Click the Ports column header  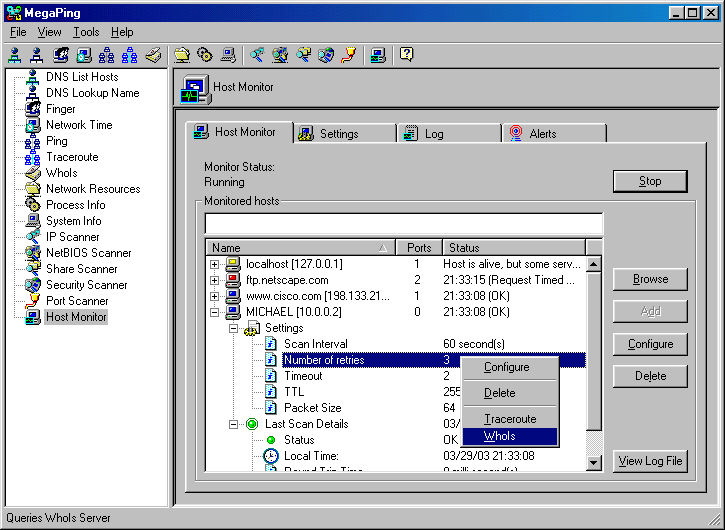point(419,248)
